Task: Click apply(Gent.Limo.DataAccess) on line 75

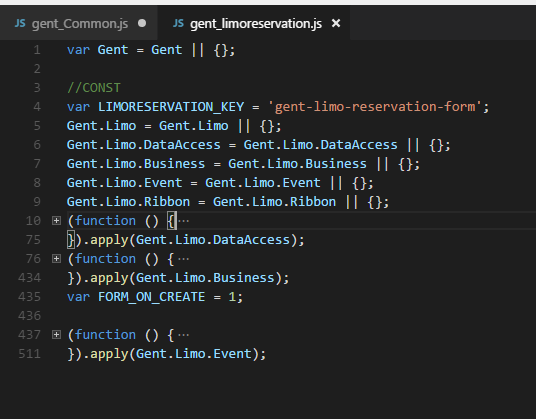Action: pos(193,240)
